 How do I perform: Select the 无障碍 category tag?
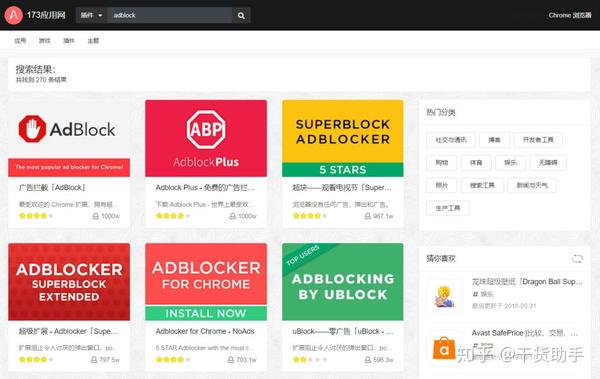coord(548,163)
